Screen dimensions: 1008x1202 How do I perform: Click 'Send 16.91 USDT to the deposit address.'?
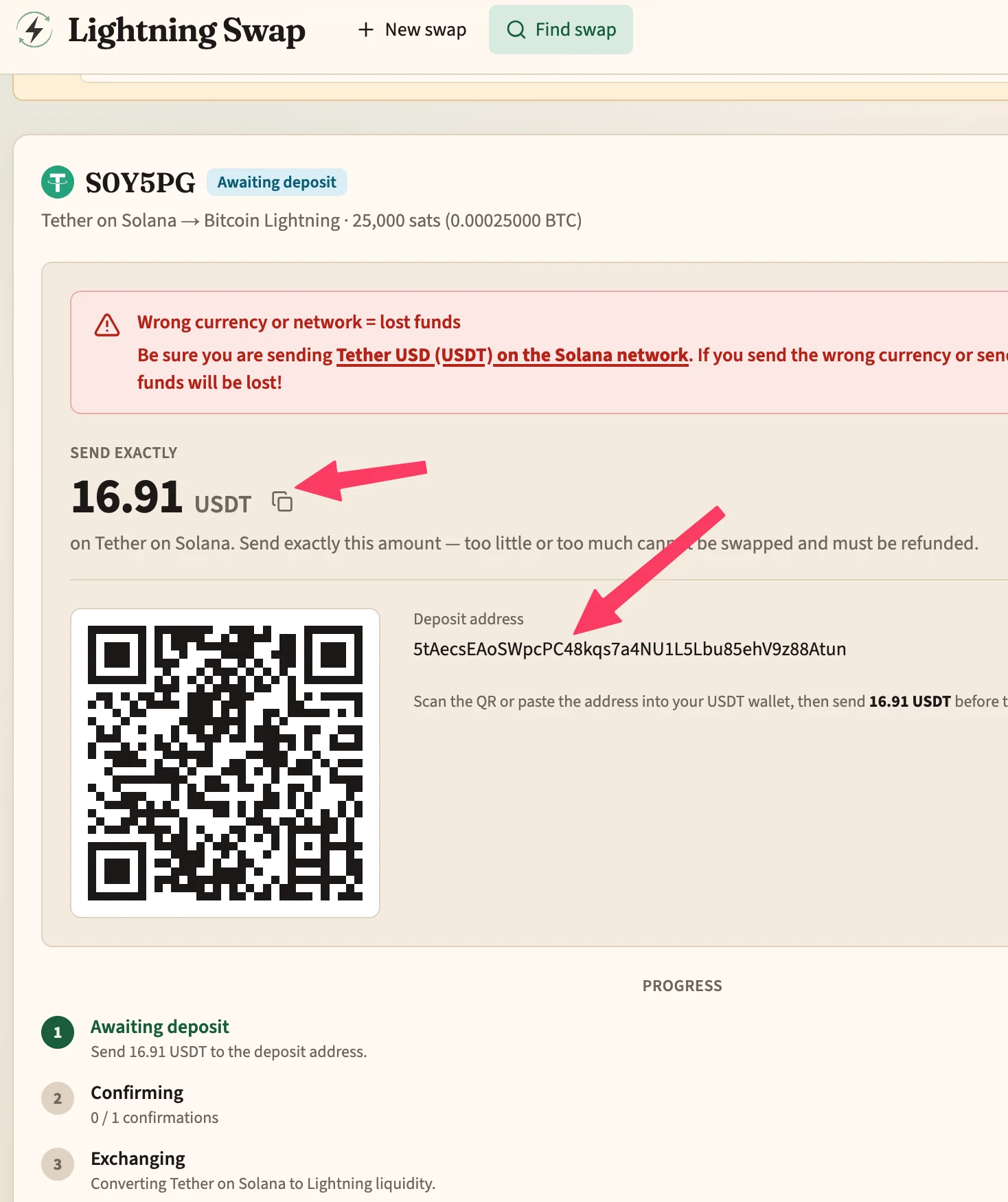click(x=229, y=1052)
